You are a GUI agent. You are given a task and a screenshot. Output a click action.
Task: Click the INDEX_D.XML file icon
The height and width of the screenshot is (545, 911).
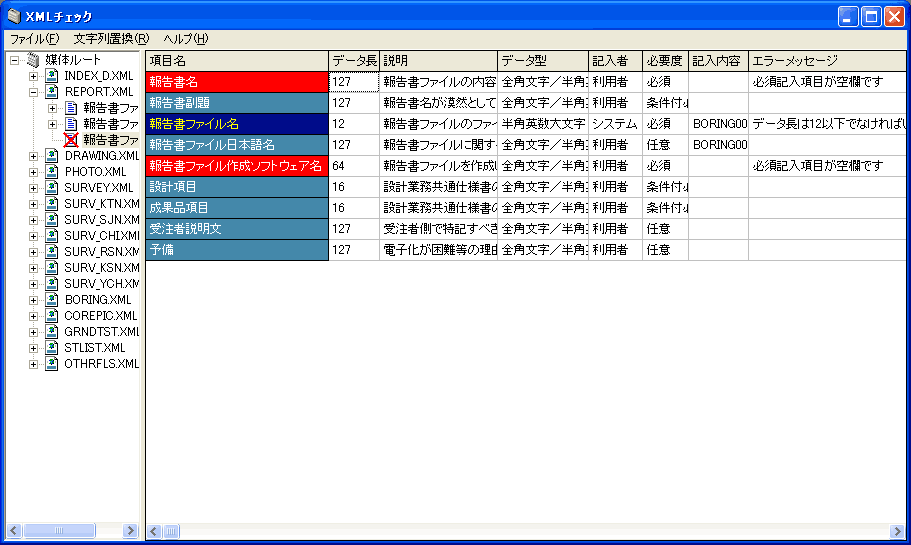pos(52,76)
